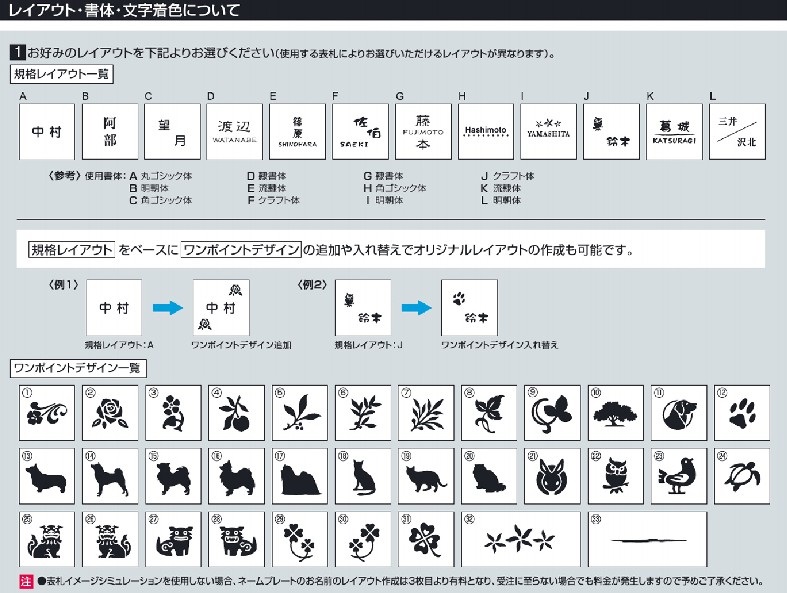Choose the three-flower wide design 32

(x=520, y=538)
